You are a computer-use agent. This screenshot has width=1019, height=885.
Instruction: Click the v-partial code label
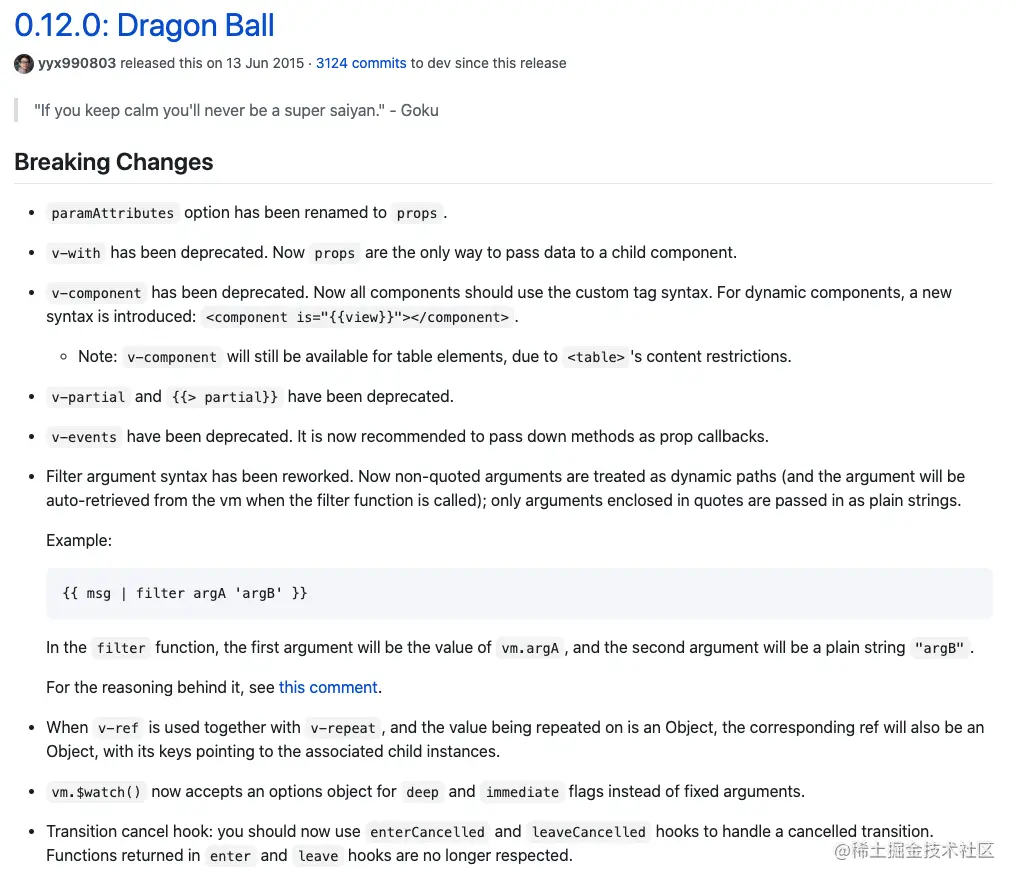coord(88,397)
